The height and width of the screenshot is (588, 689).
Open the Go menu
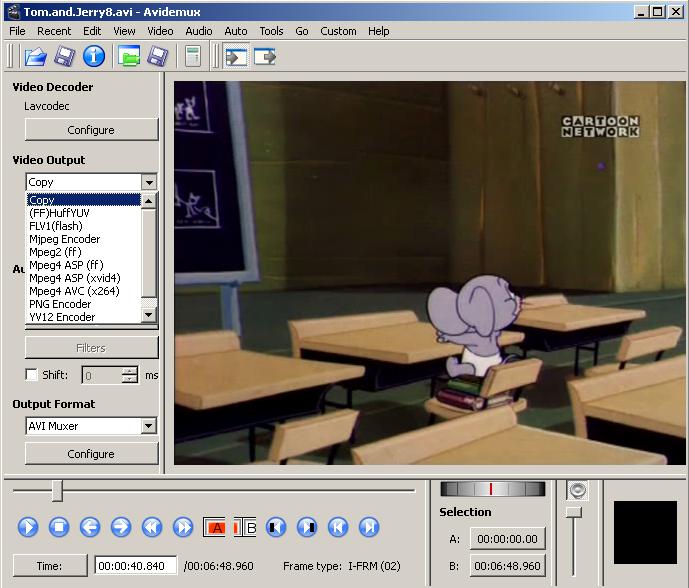pos(301,31)
